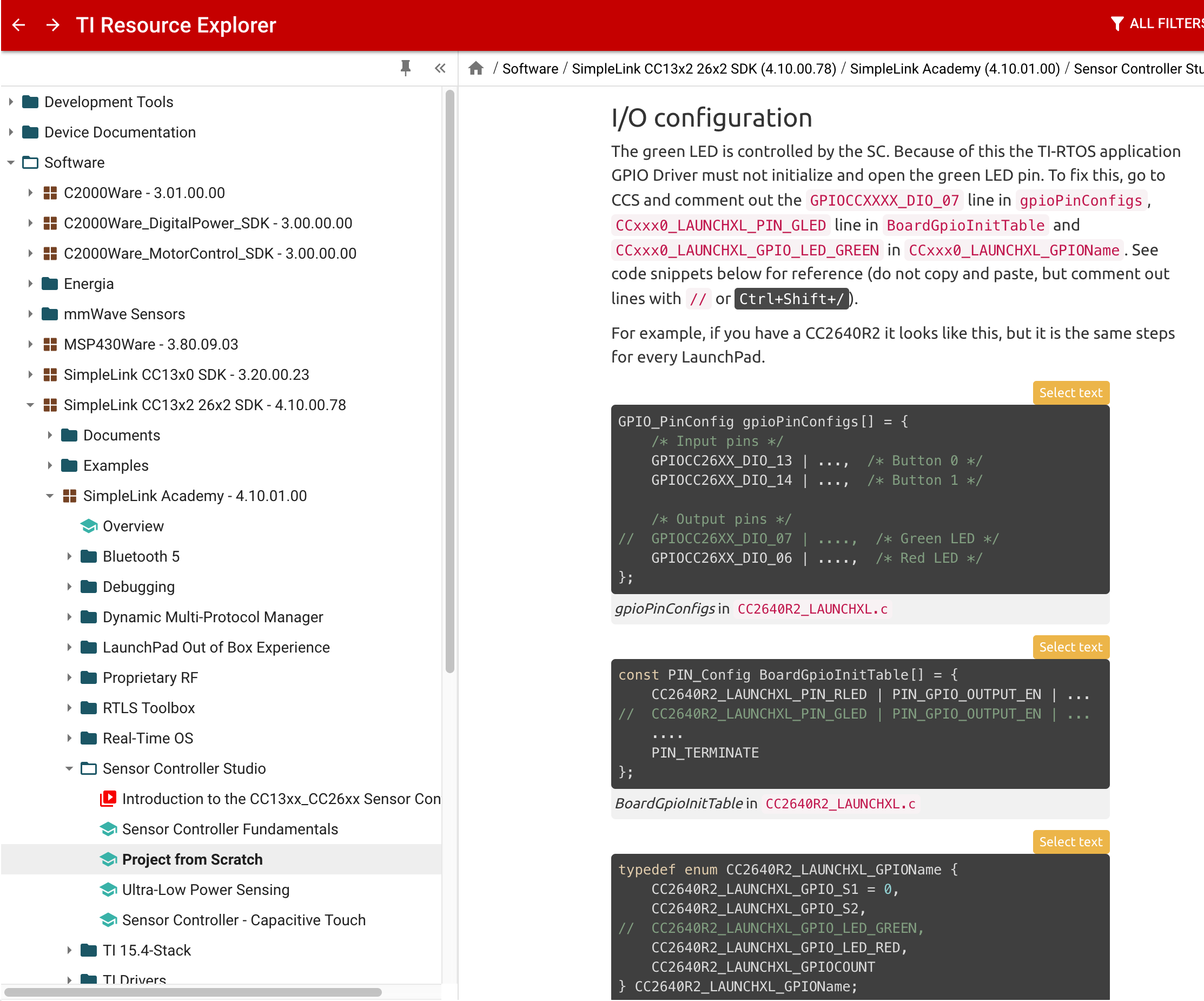Click Software in the breadcrumb path
This screenshot has height=1001, width=1204.
click(530, 69)
